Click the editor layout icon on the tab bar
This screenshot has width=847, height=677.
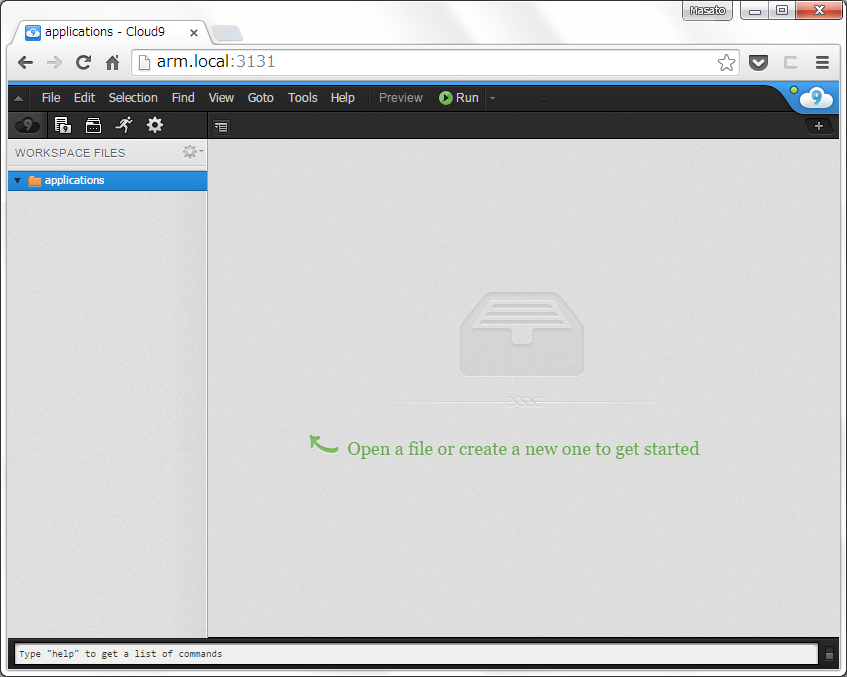[x=221, y=126]
